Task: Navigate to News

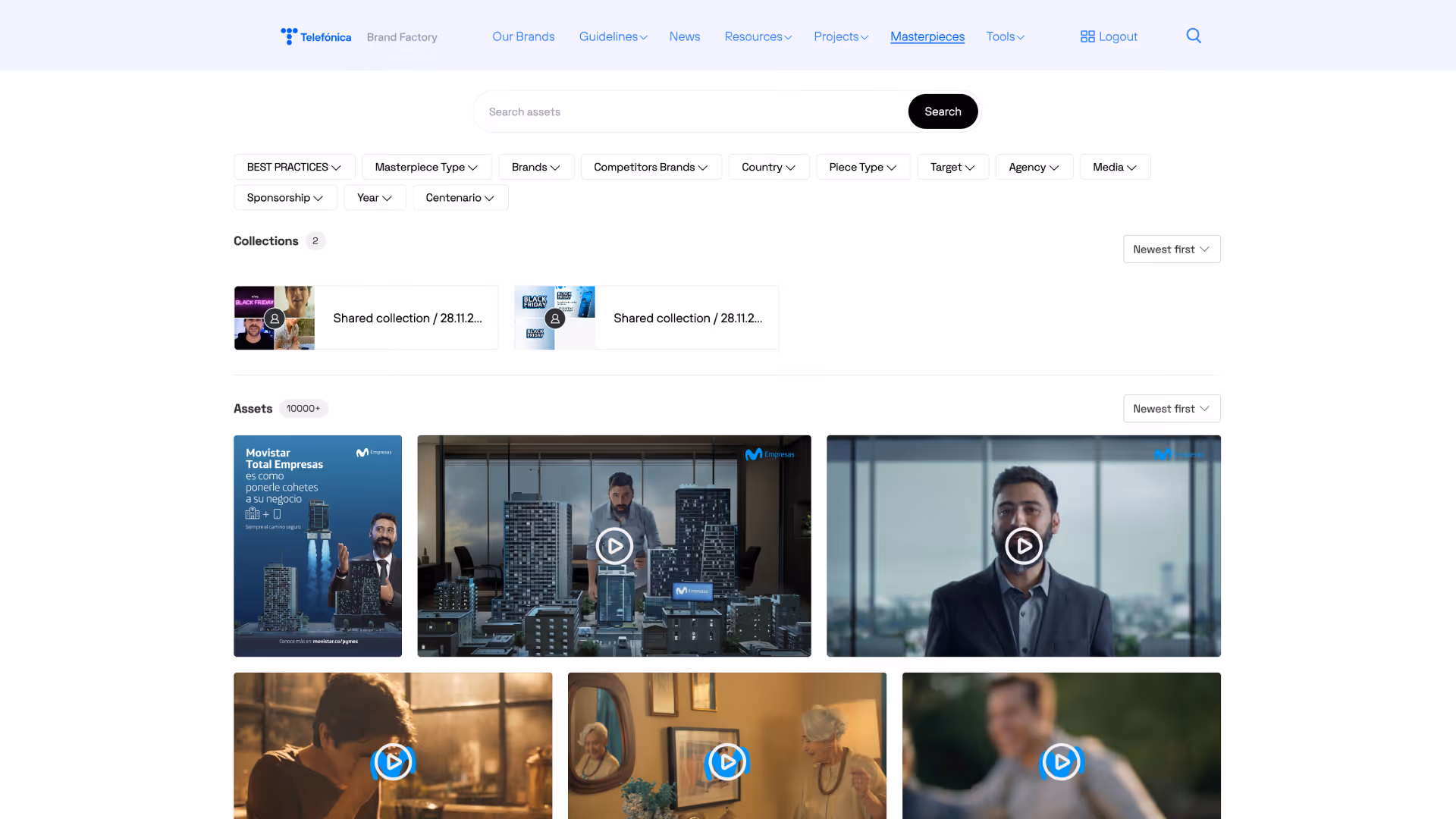Action: point(685,36)
